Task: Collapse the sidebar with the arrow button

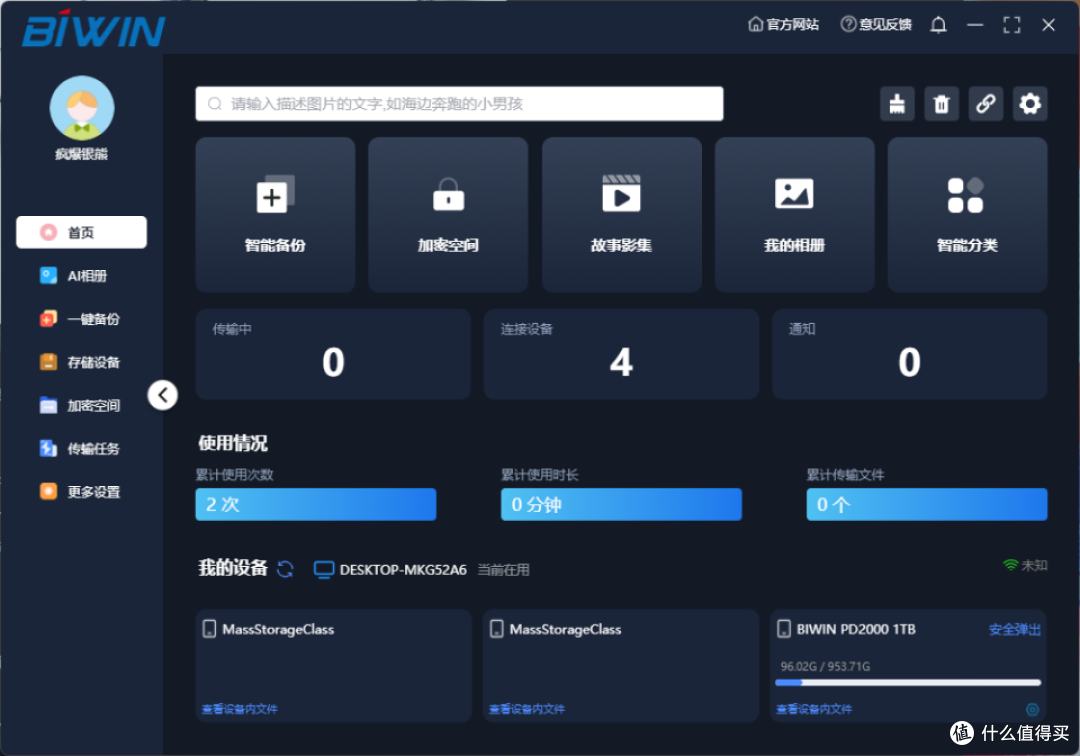Action: point(163,395)
